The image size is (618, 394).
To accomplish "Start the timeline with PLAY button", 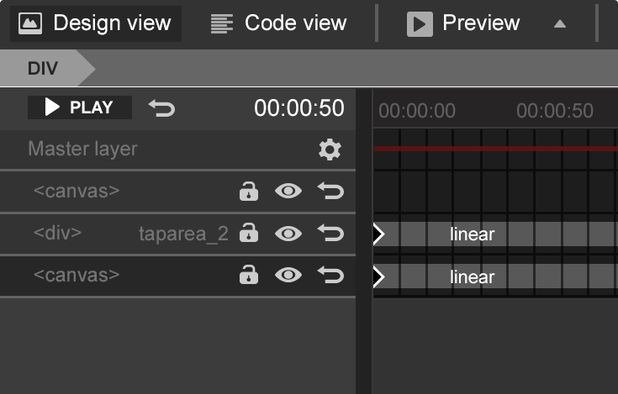I will [x=80, y=107].
